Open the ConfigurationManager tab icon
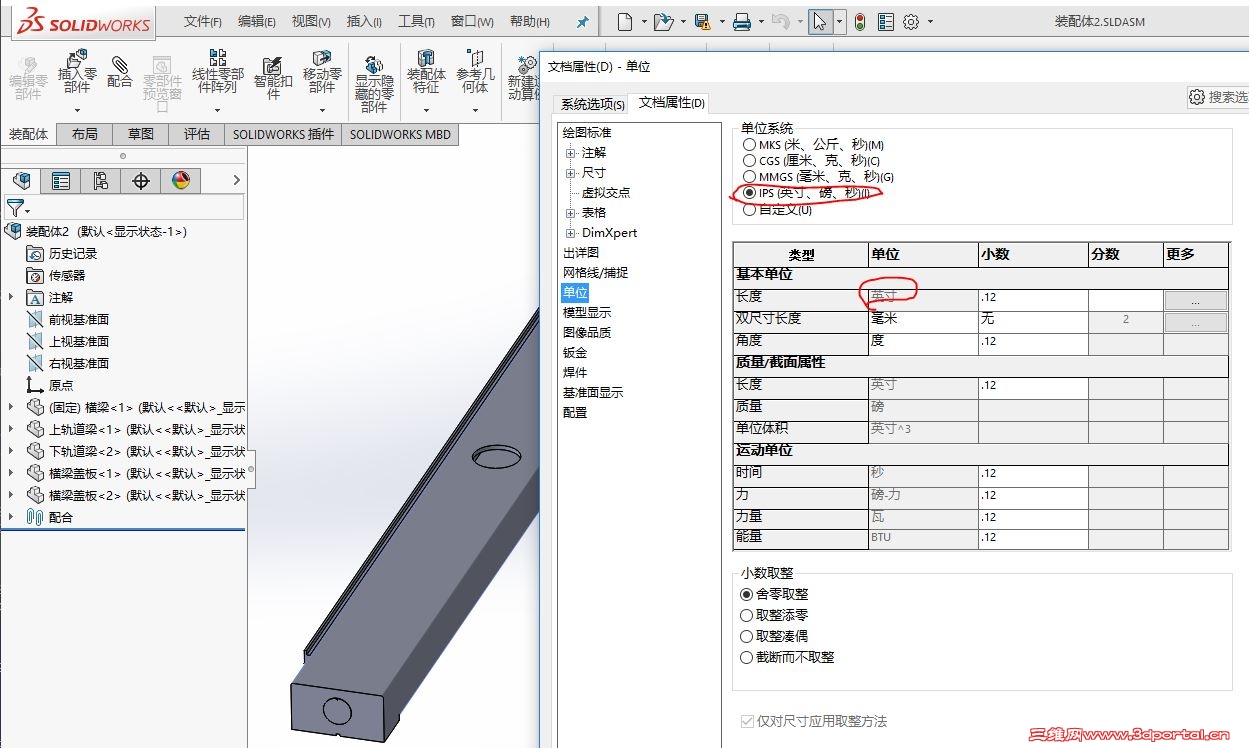The width and height of the screenshot is (1249, 748). [101, 180]
